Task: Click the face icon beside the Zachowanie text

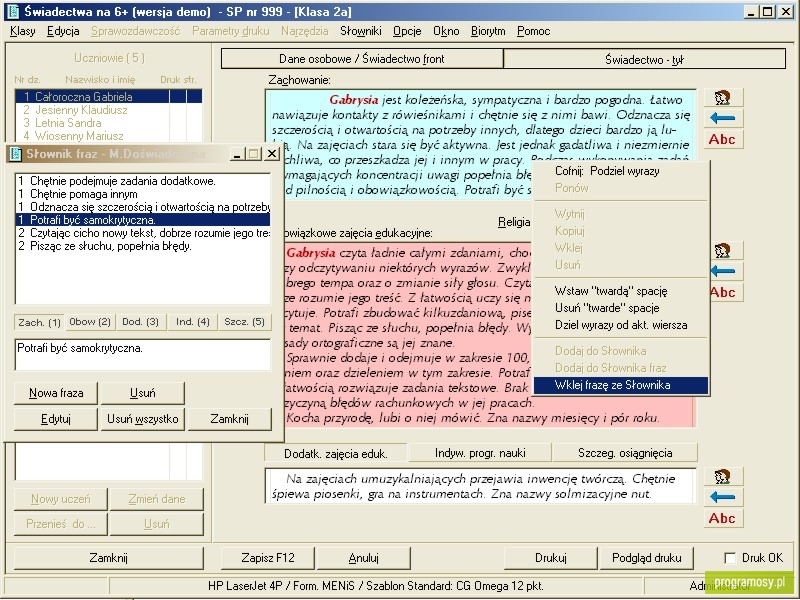Action: pyautogui.click(x=723, y=97)
